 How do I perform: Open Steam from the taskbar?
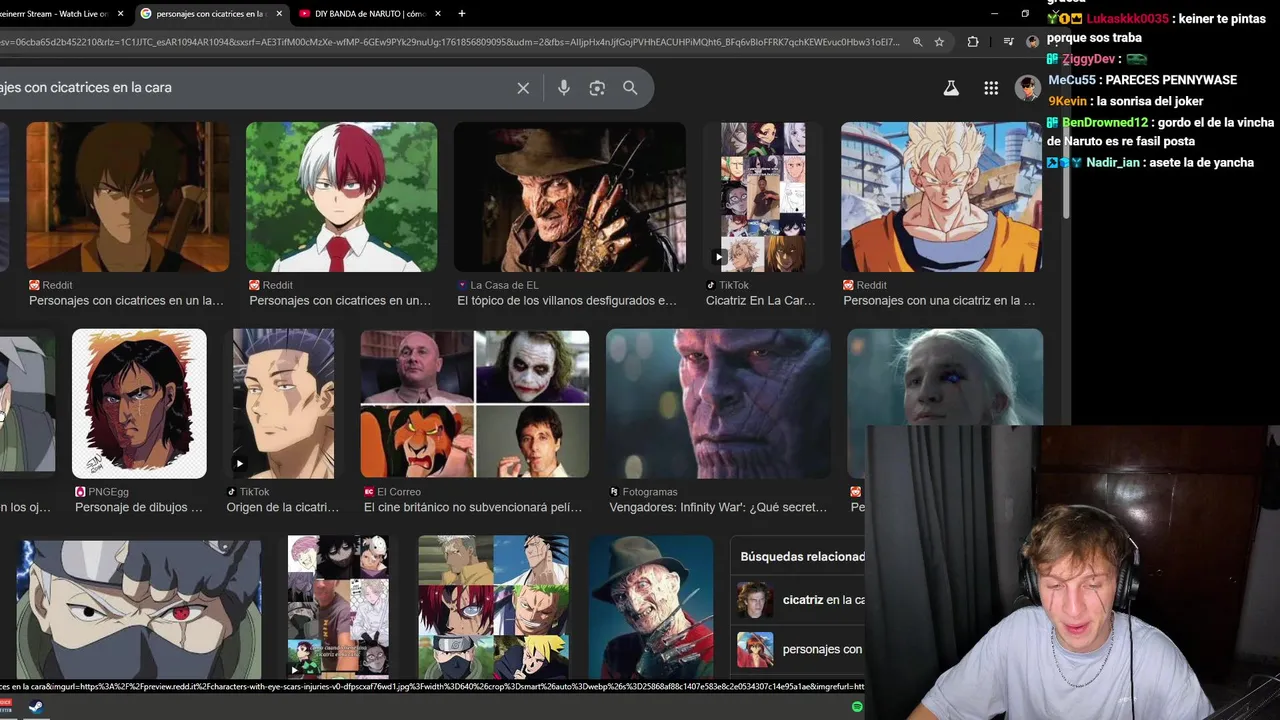35,707
